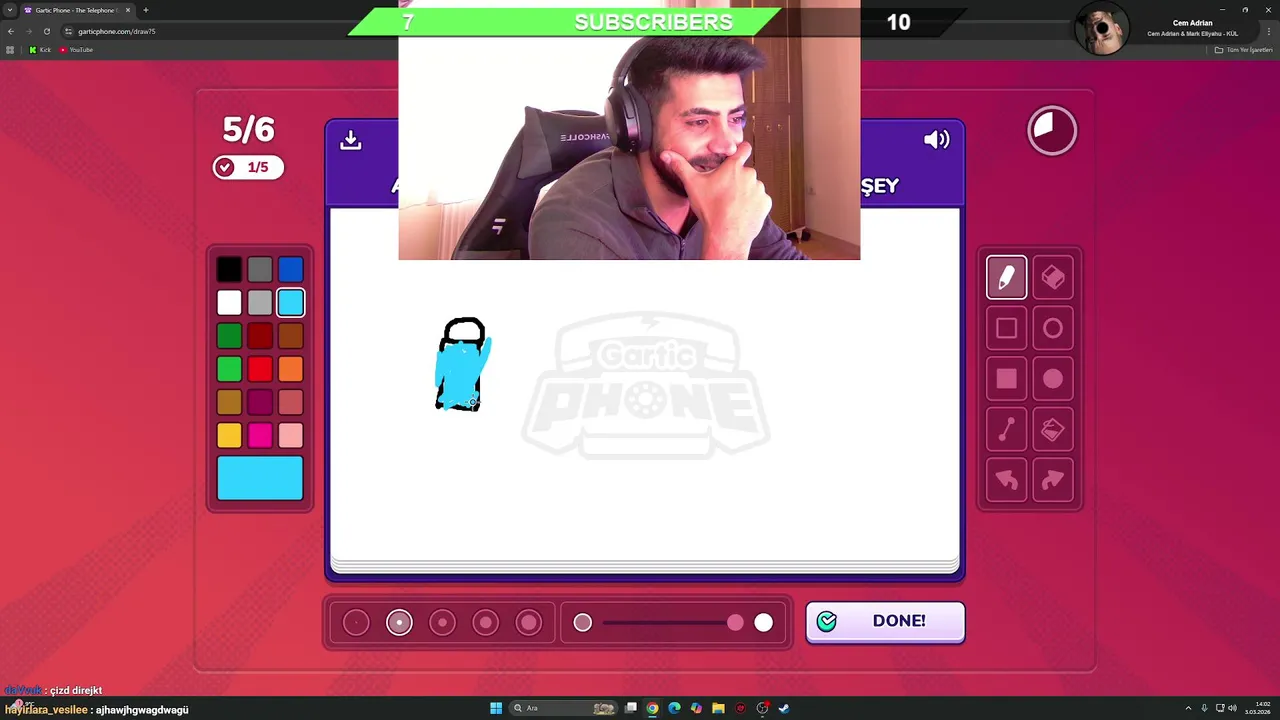Switch to the Gartic Phone browser tab
1280x720 pixels.
pyautogui.click(x=76, y=10)
